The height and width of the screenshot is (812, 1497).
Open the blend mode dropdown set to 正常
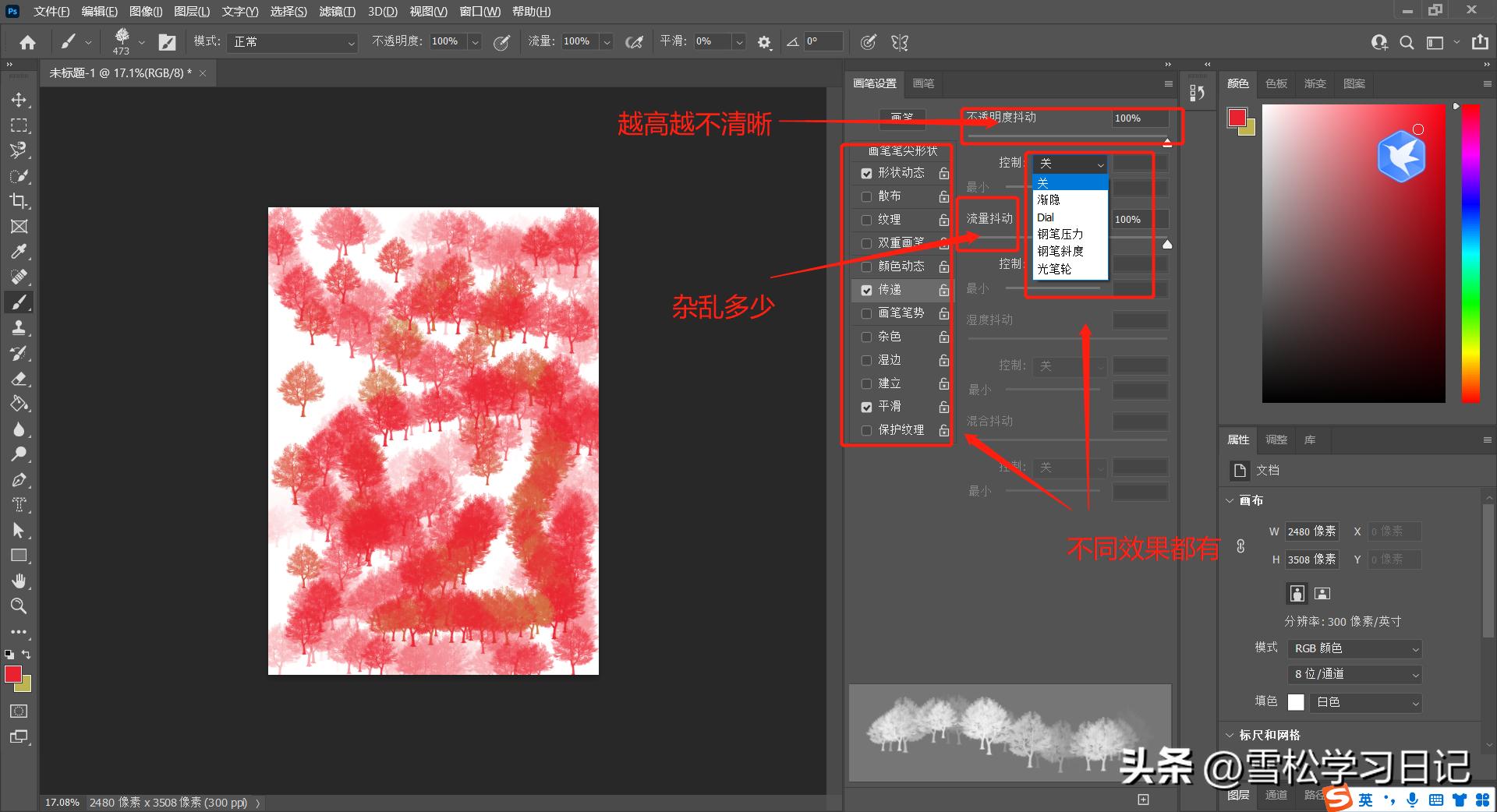[x=292, y=41]
